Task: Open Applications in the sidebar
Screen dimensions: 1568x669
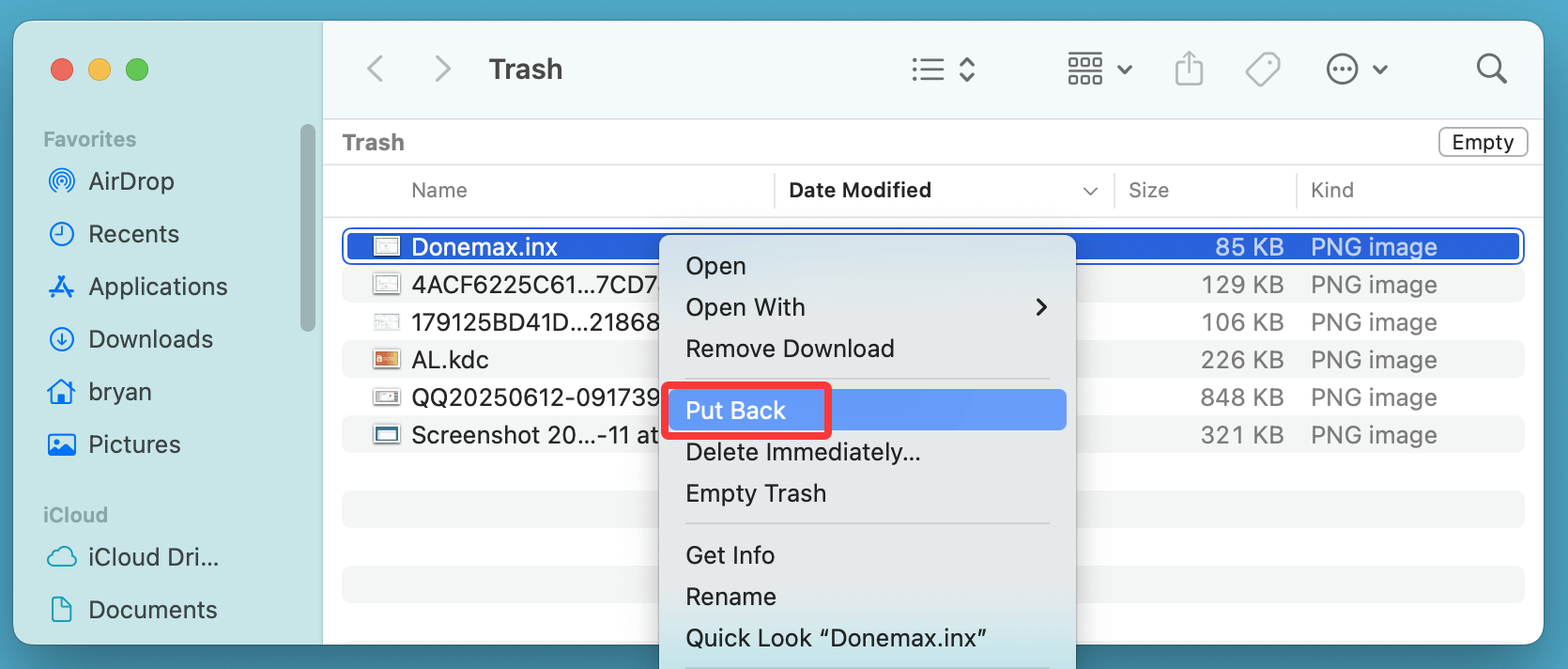Action: point(158,287)
